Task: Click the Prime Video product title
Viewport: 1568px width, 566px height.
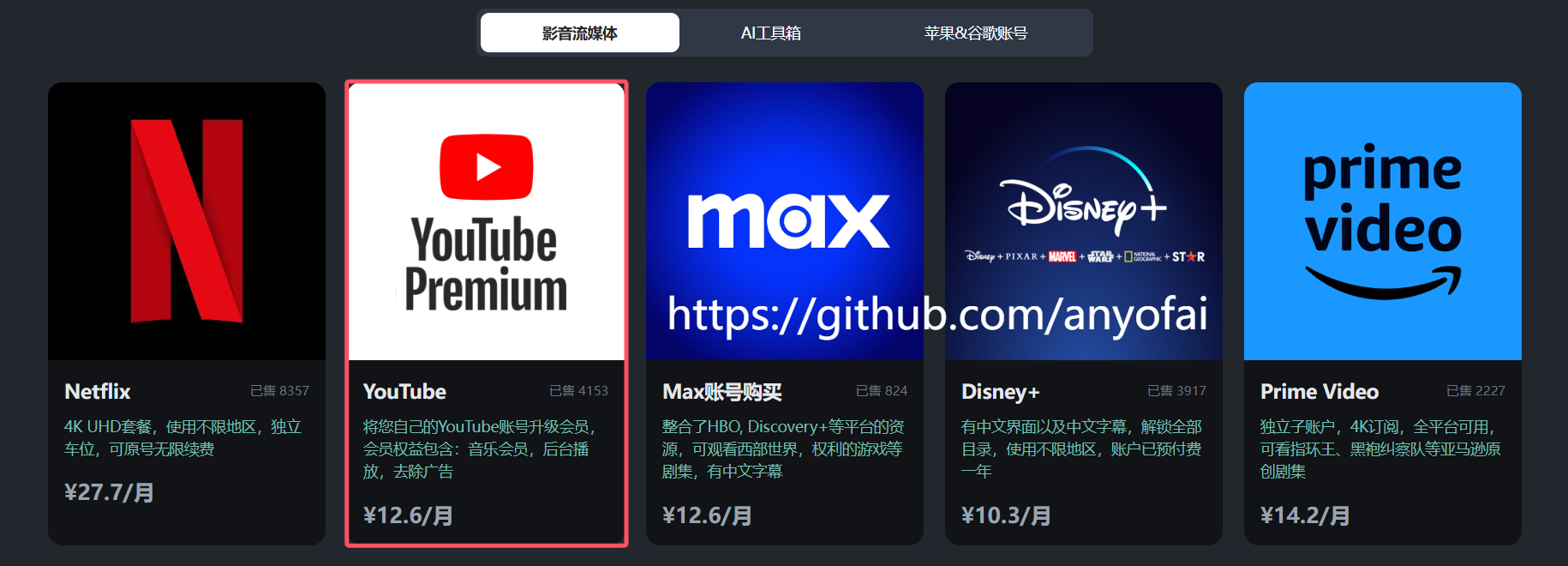Action: pos(1320,392)
